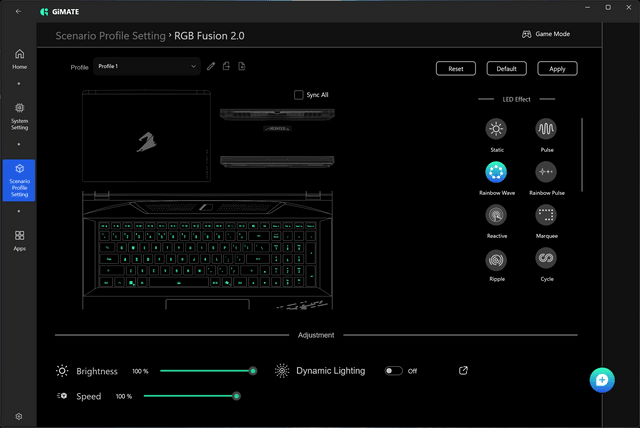This screenshot has height=428, width=640.
Task: Toggle the Dynamic Lighting switch
Action: point(393,371)
